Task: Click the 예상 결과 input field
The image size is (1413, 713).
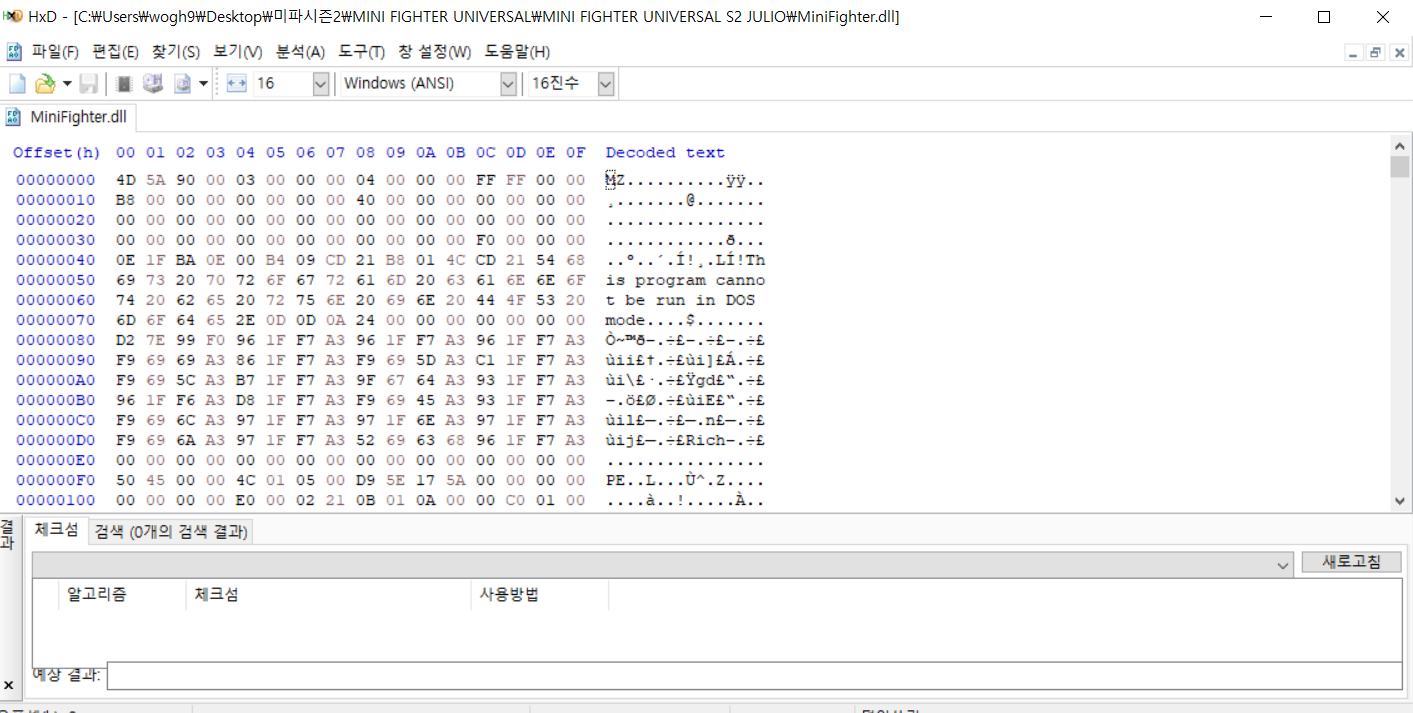Action: click(x=754, y=676)
